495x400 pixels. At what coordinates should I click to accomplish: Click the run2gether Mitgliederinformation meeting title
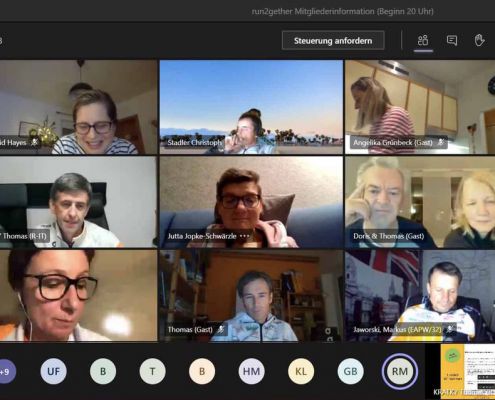pyautogui.click(x=343, y=11)
